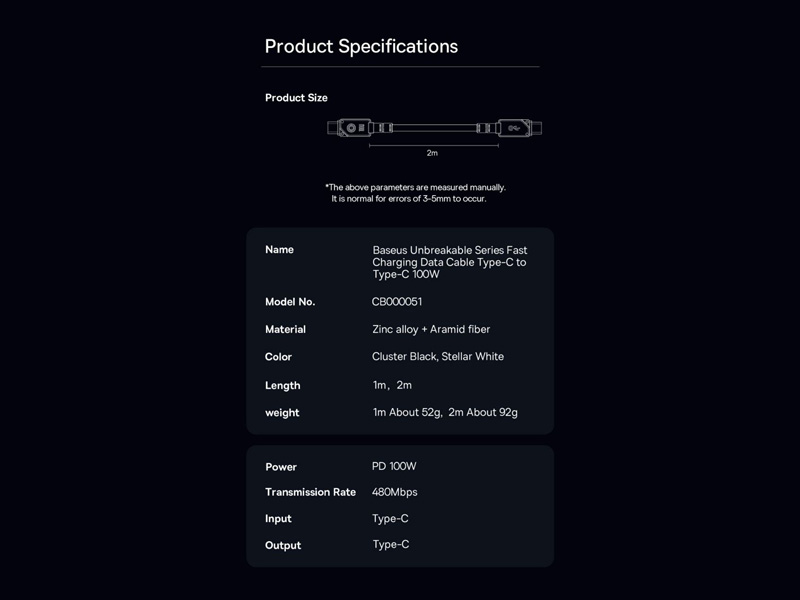Screen dimensions: 800x600
Task: Click the Baseus Unbreakable Series product name
Action: coord(449,262)
